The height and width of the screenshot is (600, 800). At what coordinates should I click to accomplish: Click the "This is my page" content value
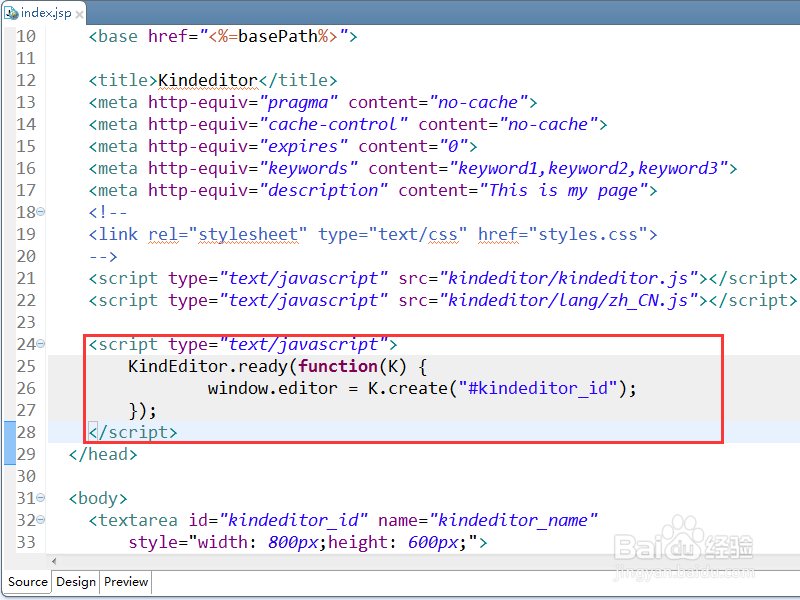[x=564, y=190]
